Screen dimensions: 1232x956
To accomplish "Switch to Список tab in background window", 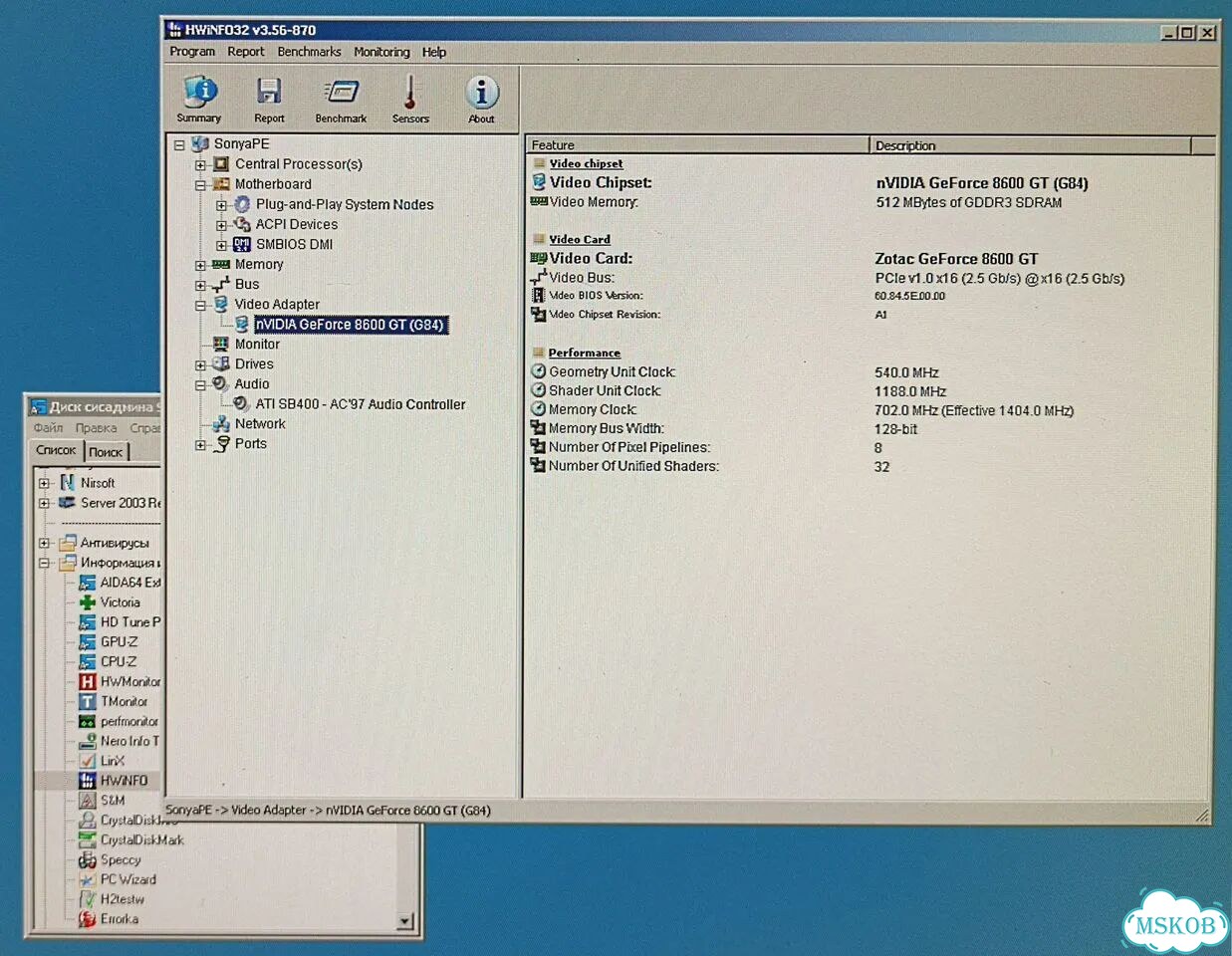I will pos(56,450).
